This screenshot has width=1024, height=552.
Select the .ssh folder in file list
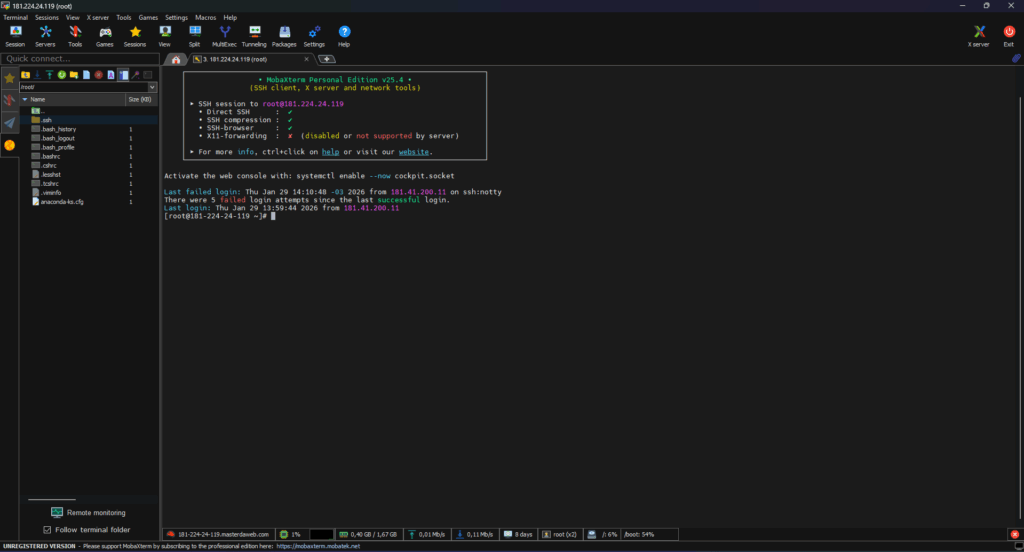point(47,120)
